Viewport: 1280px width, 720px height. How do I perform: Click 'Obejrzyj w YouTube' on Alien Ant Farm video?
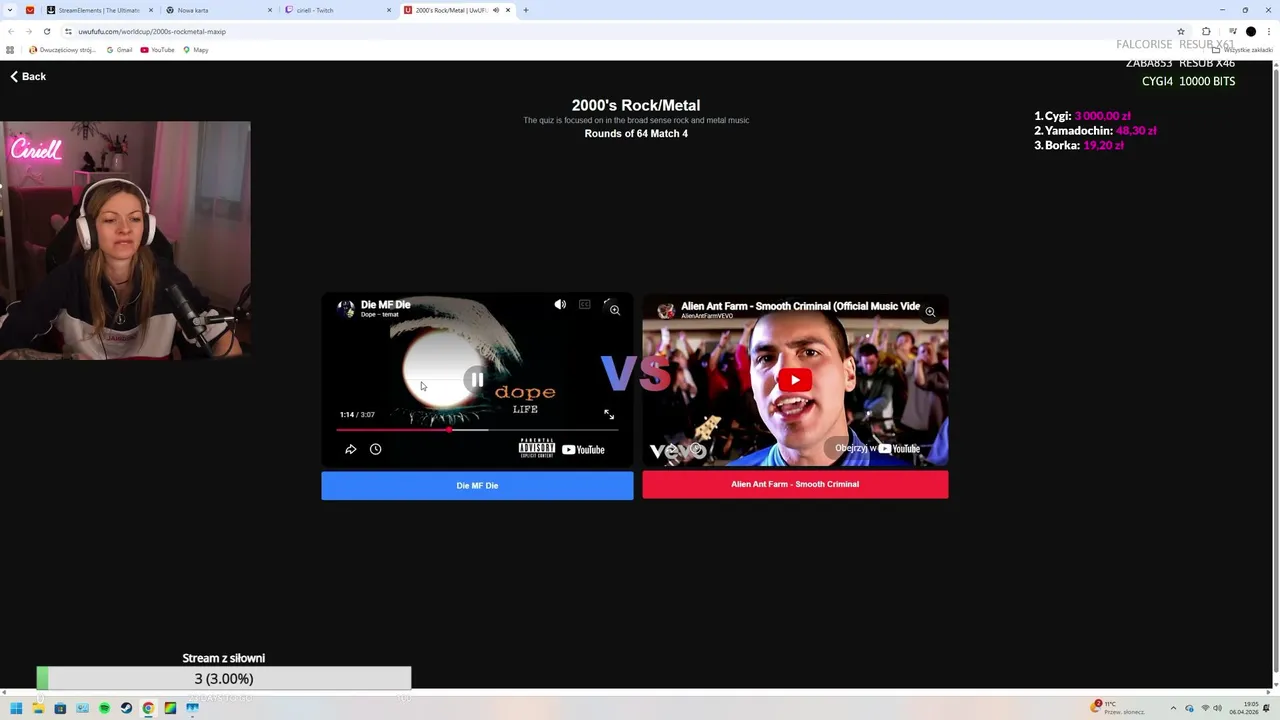click(877, 448)
